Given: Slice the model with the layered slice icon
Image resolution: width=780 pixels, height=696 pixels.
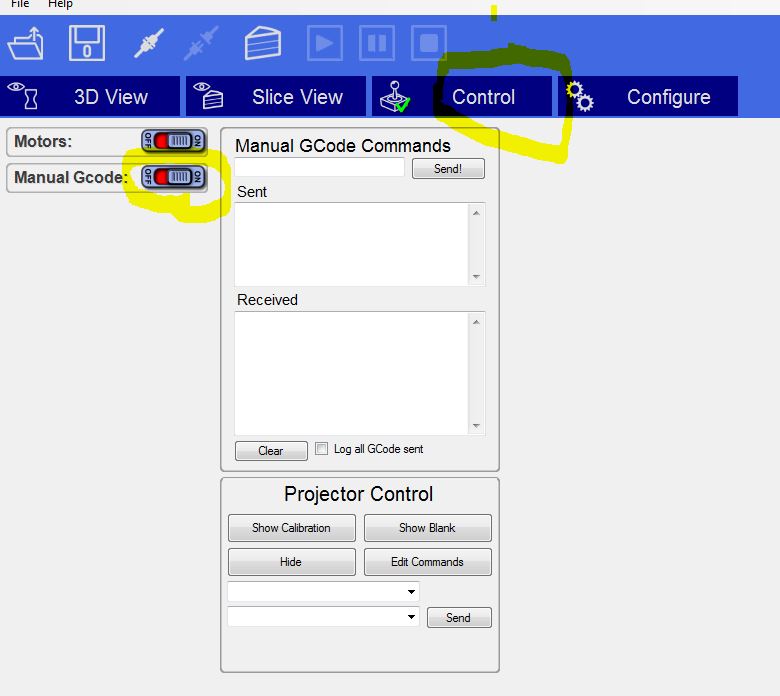Looking at the screenshot, I should pyautogui.click(x=263, y=43).
